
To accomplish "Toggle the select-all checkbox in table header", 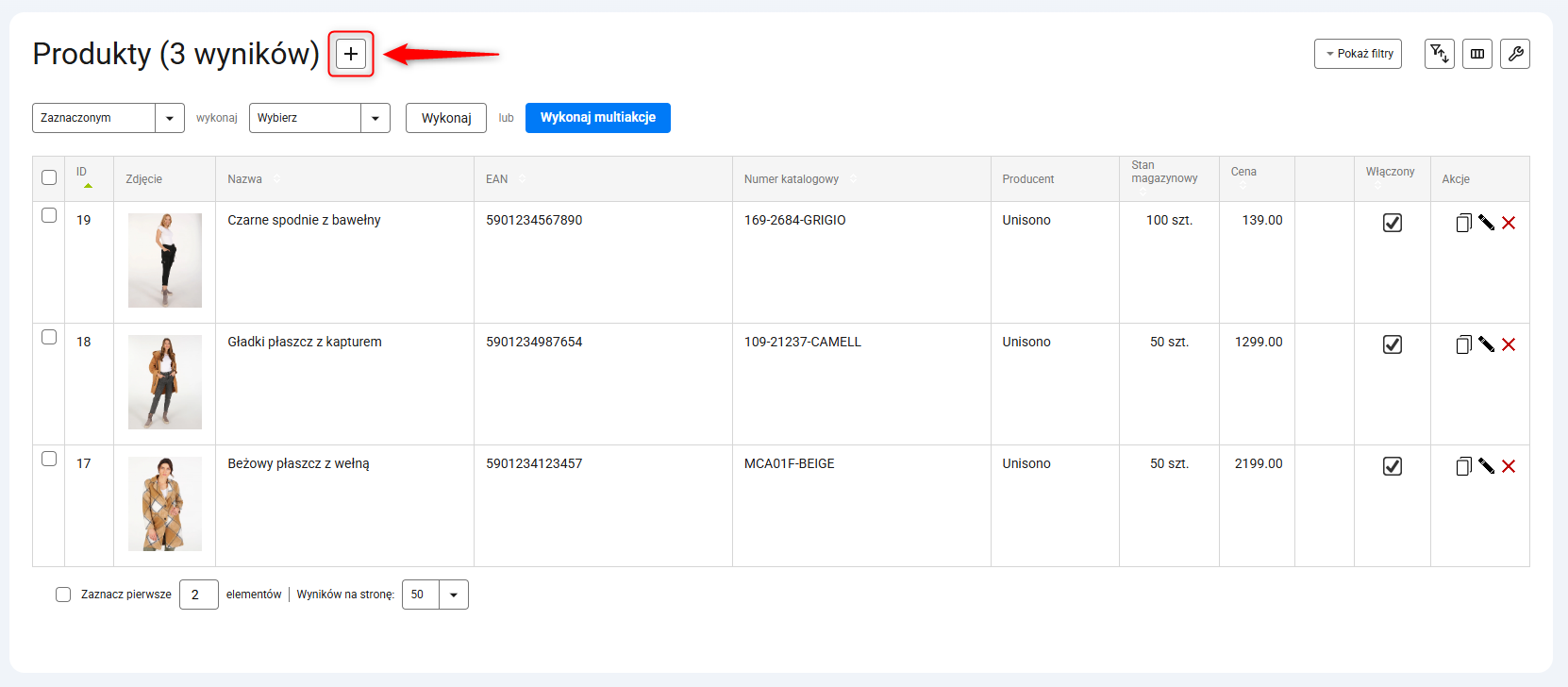I will [x=49, y=177].
